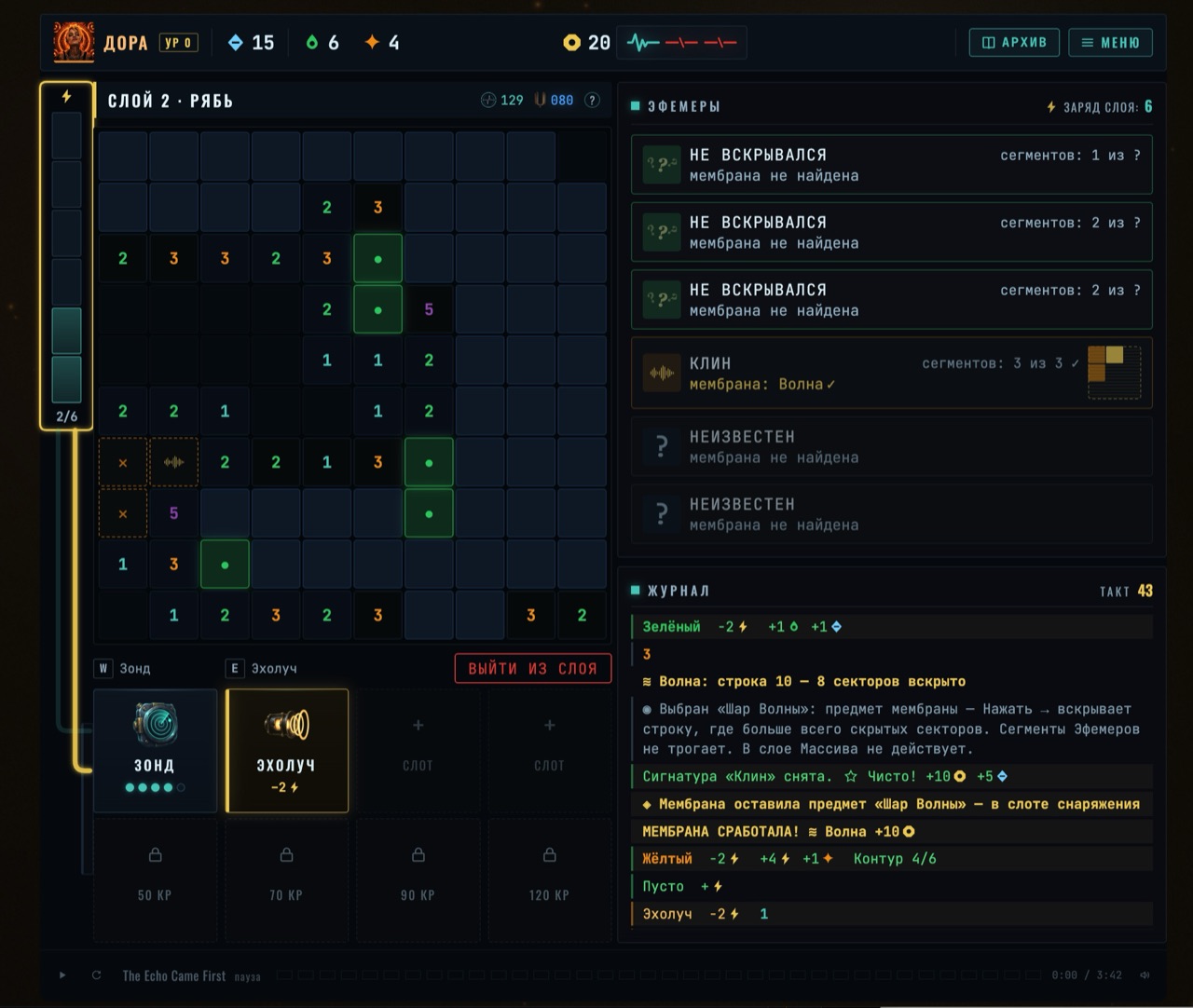Click the ЗАРЯД СЛОЯ: 6 indicator
The width and height of the screenshot is (1193, 1008).
click(1100, 107)
